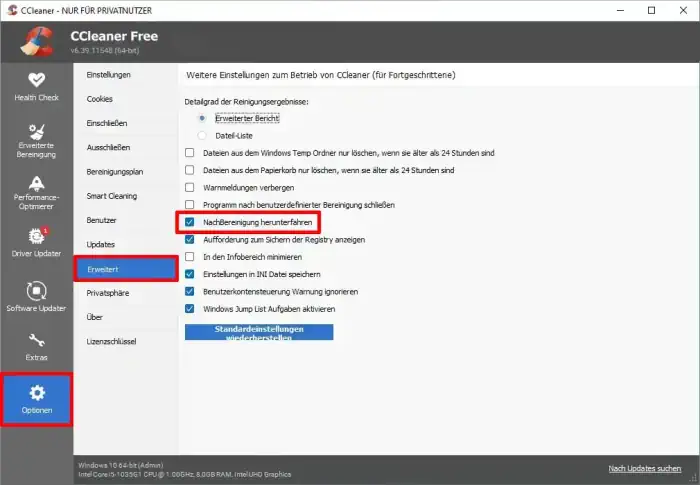Toggle Aufforderung zum Sichern der Registry

click(x=190, y=239)
